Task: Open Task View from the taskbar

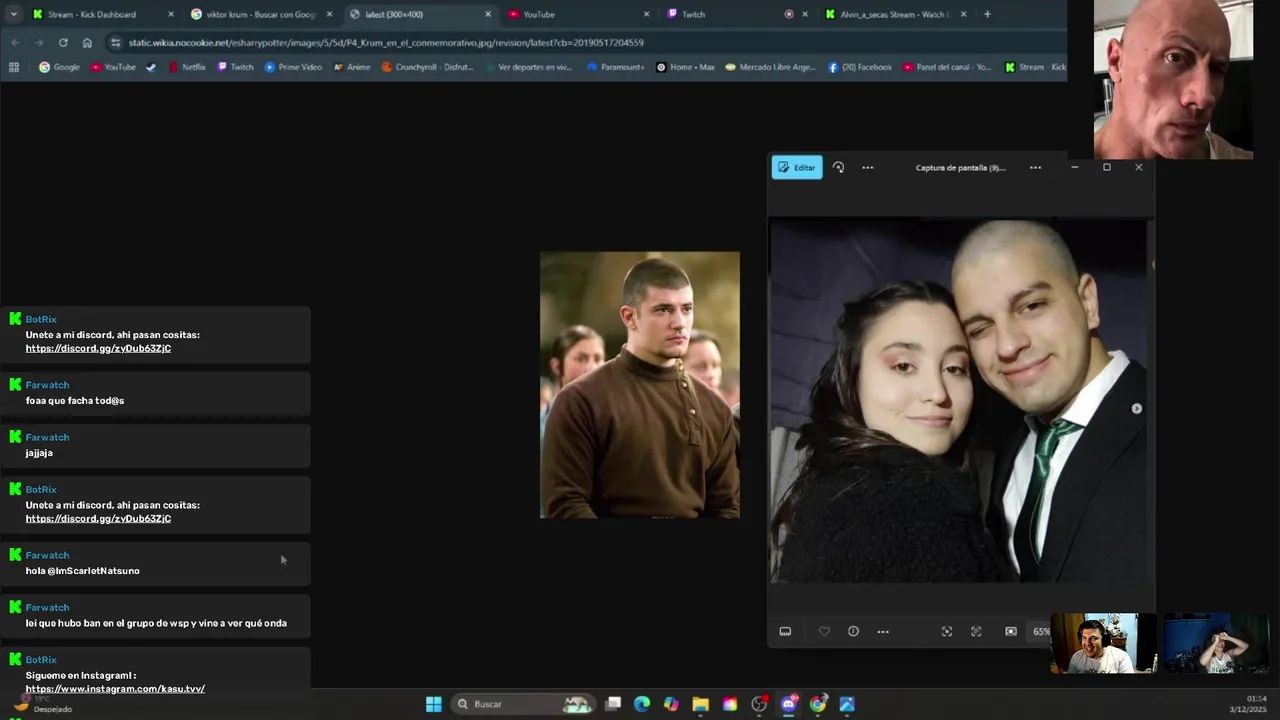Action: 613,704
